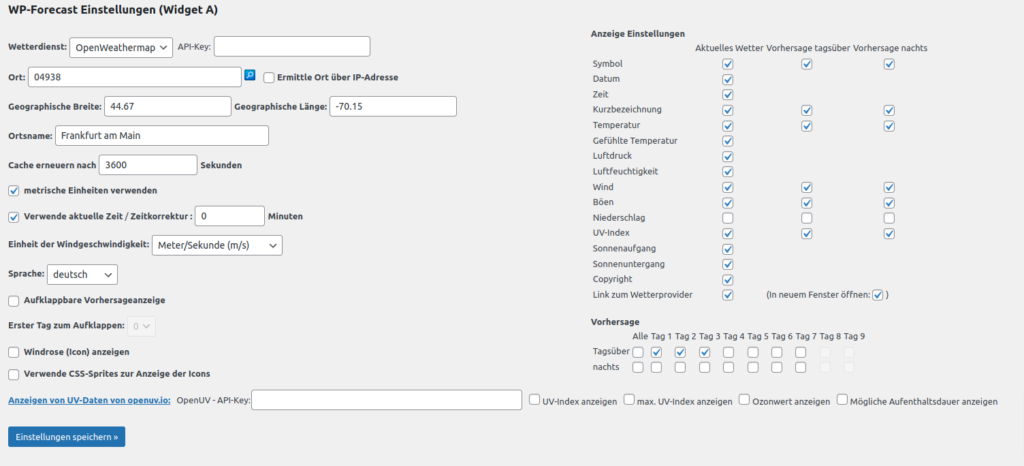Uncheck the Sonnenaufgang checkbox
This screenshot has height=466, width=1024.
tap(728, 249)
